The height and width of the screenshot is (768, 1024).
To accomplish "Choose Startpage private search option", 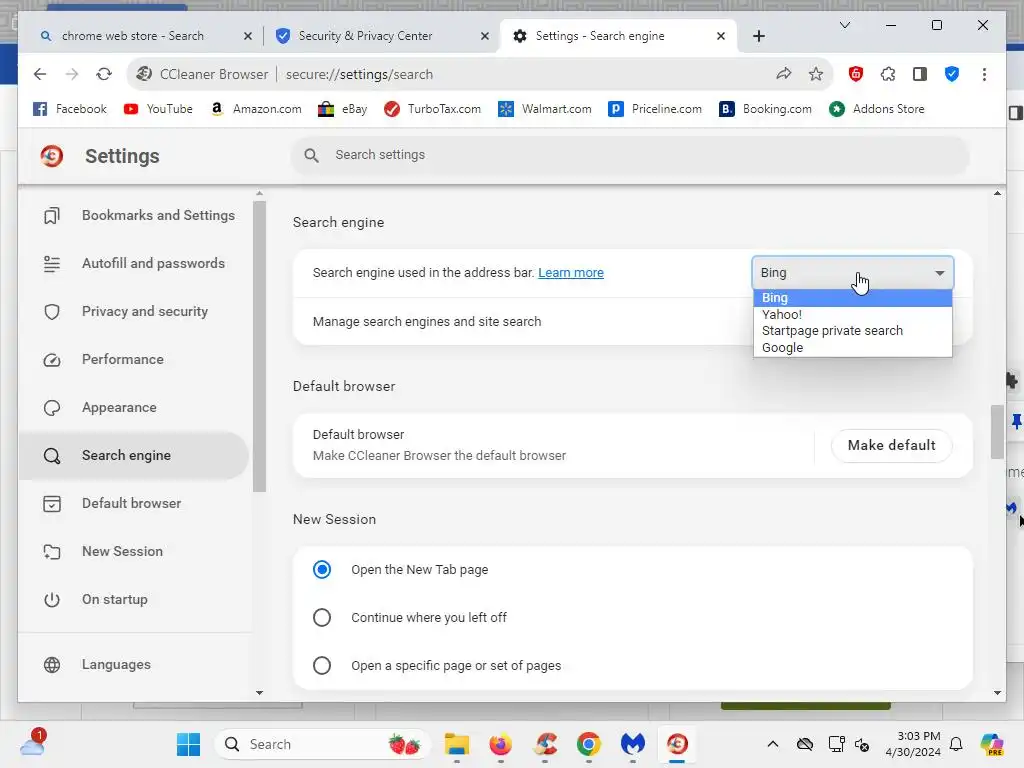I will tap(853, 330).
